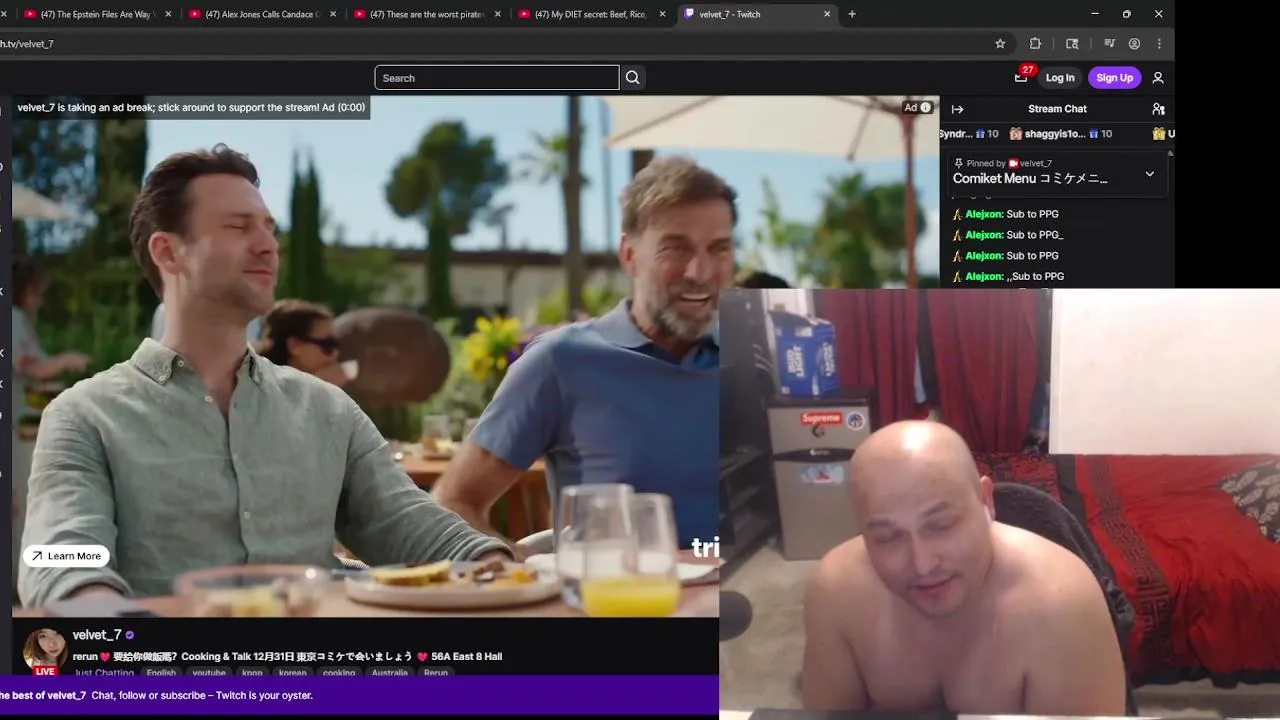The height and width of the screenshot is (720, 1280).
Task: Click the Sign Up button
Action: tap(1114, 78)
